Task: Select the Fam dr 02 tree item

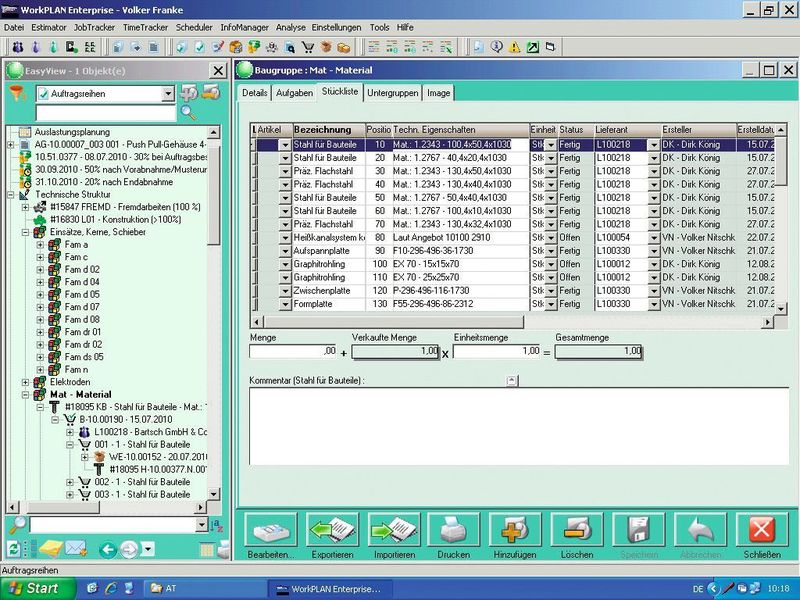Action: 83,344
